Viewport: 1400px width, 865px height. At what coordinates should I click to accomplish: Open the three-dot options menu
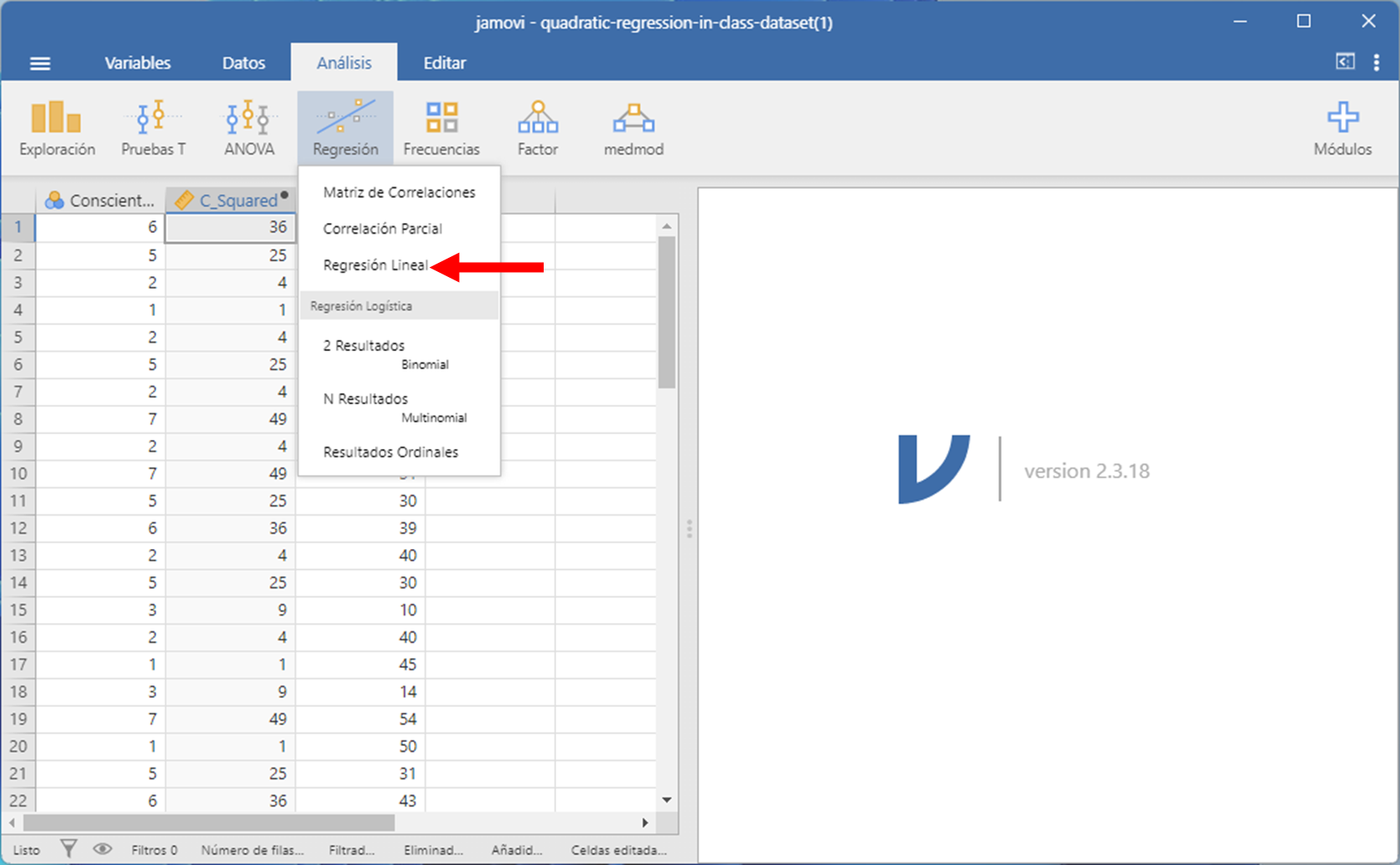coord(1377,62)
